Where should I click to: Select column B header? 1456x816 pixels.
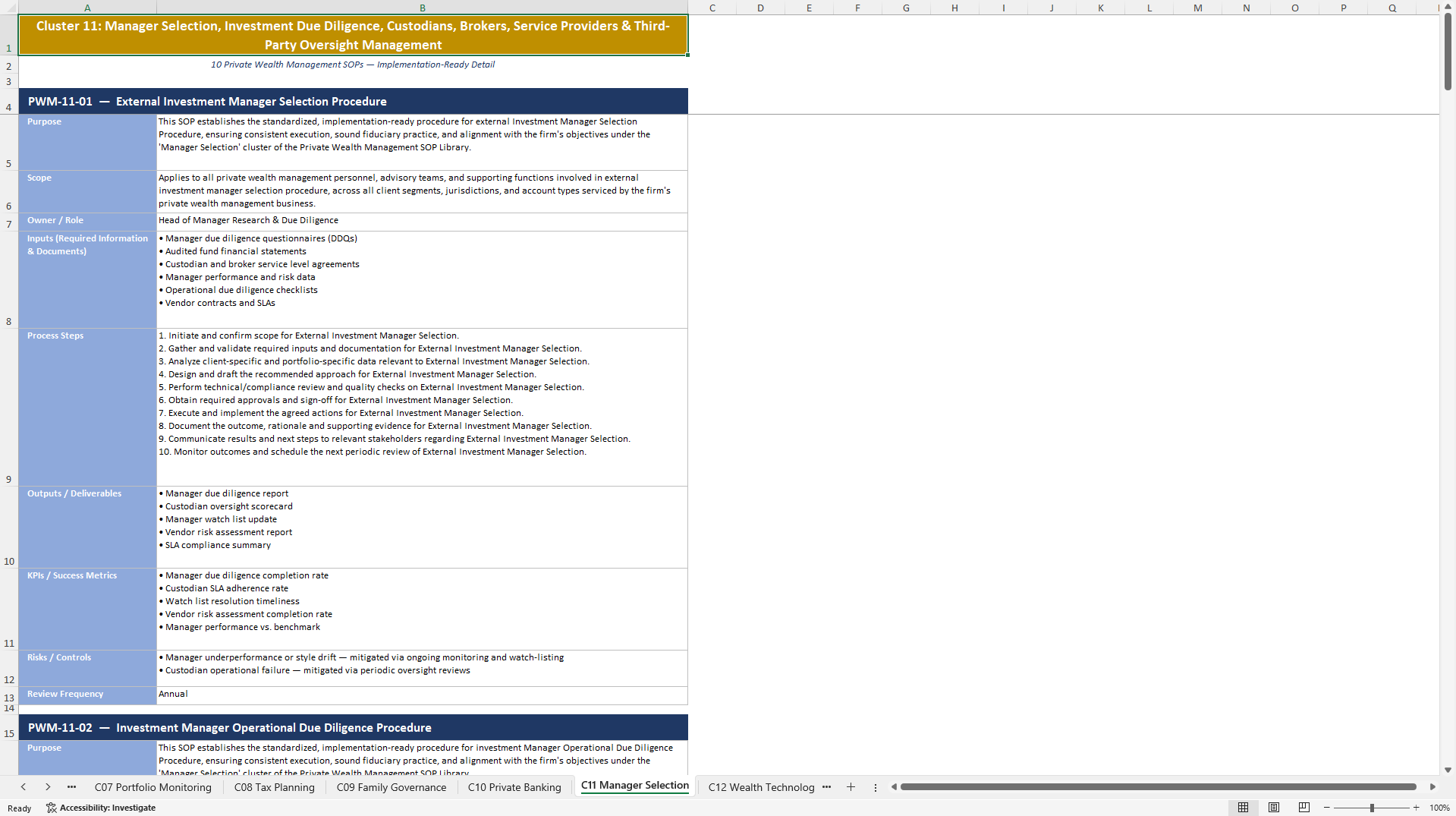423,8
